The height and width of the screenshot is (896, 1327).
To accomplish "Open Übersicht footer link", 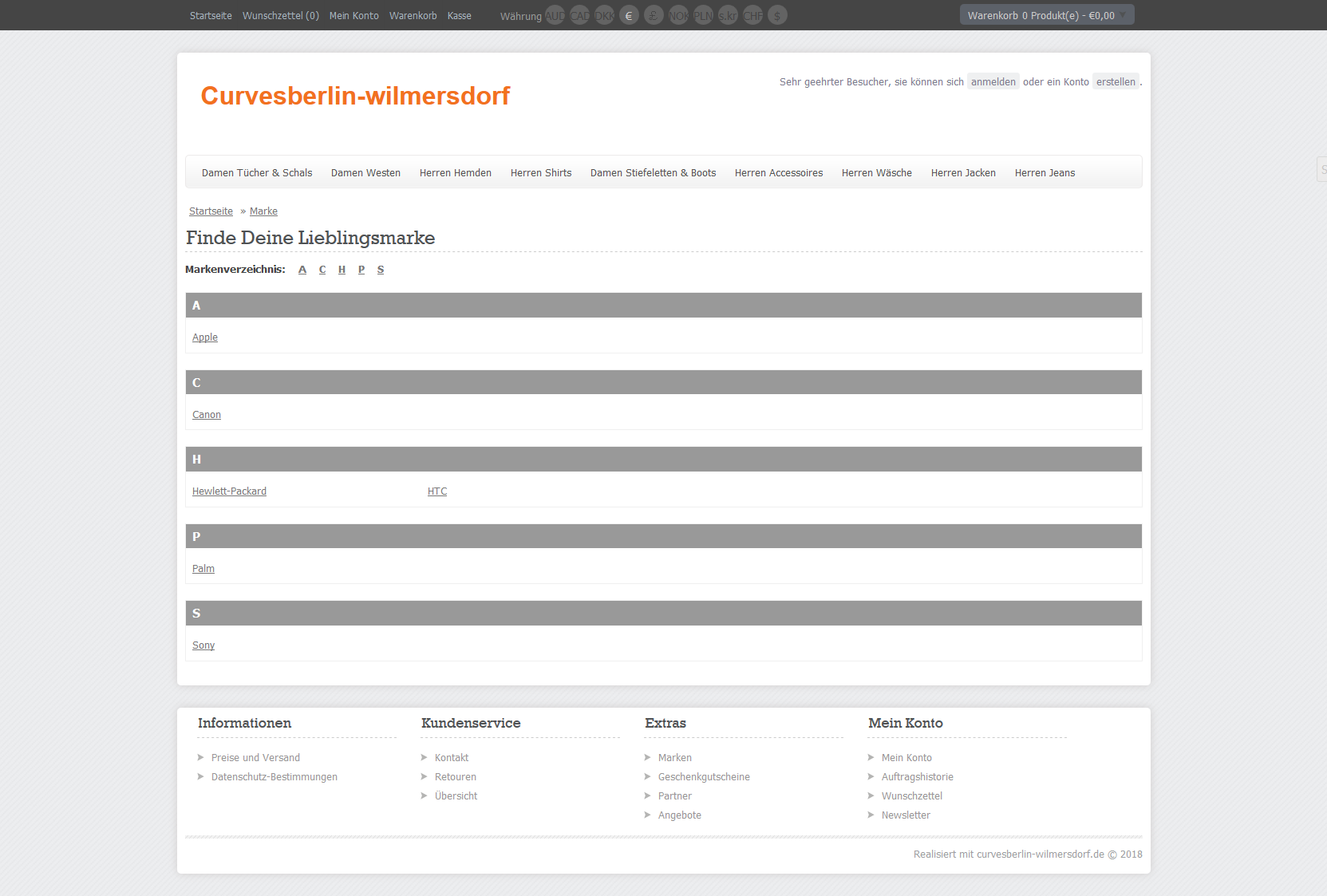I will click(x=456, y=795).
